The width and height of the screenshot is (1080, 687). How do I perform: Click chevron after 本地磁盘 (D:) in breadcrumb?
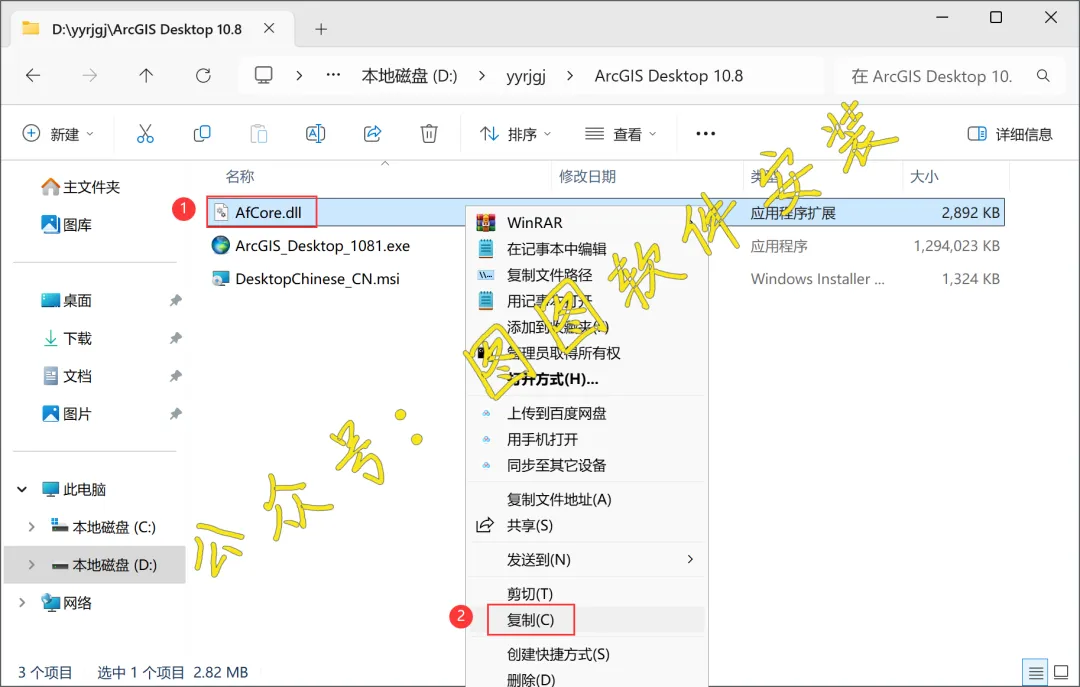click(x=481, y=76)
